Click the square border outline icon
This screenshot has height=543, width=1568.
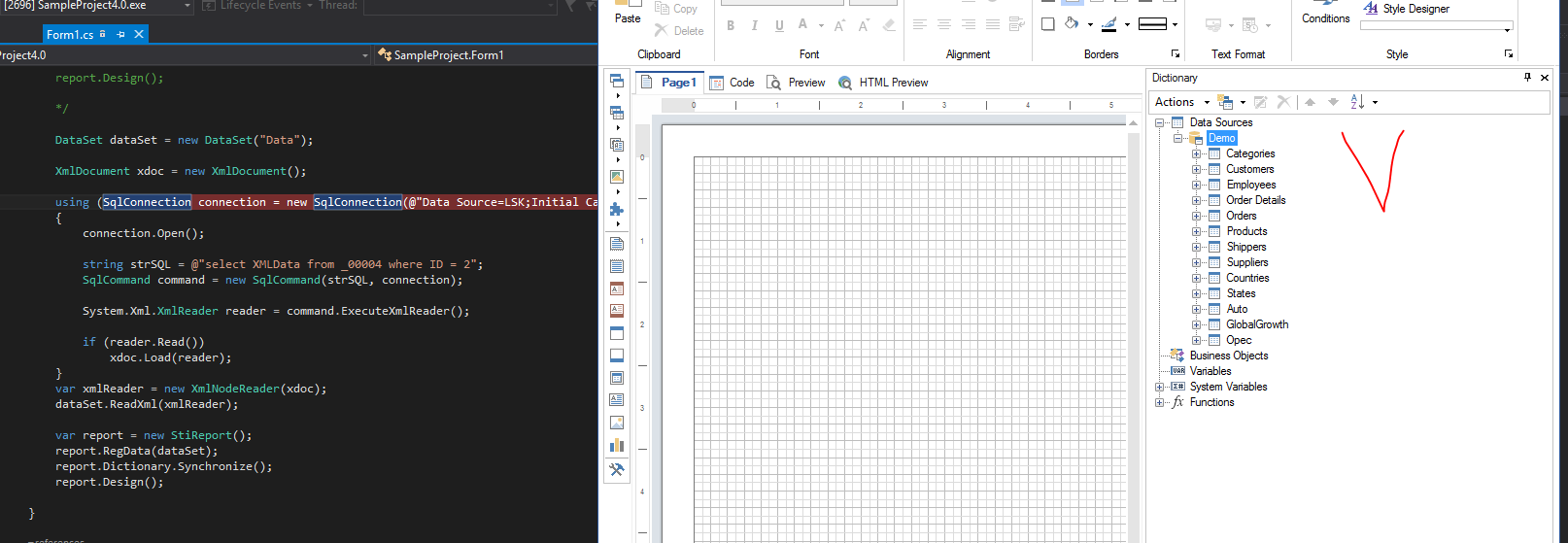(1047, 24)
